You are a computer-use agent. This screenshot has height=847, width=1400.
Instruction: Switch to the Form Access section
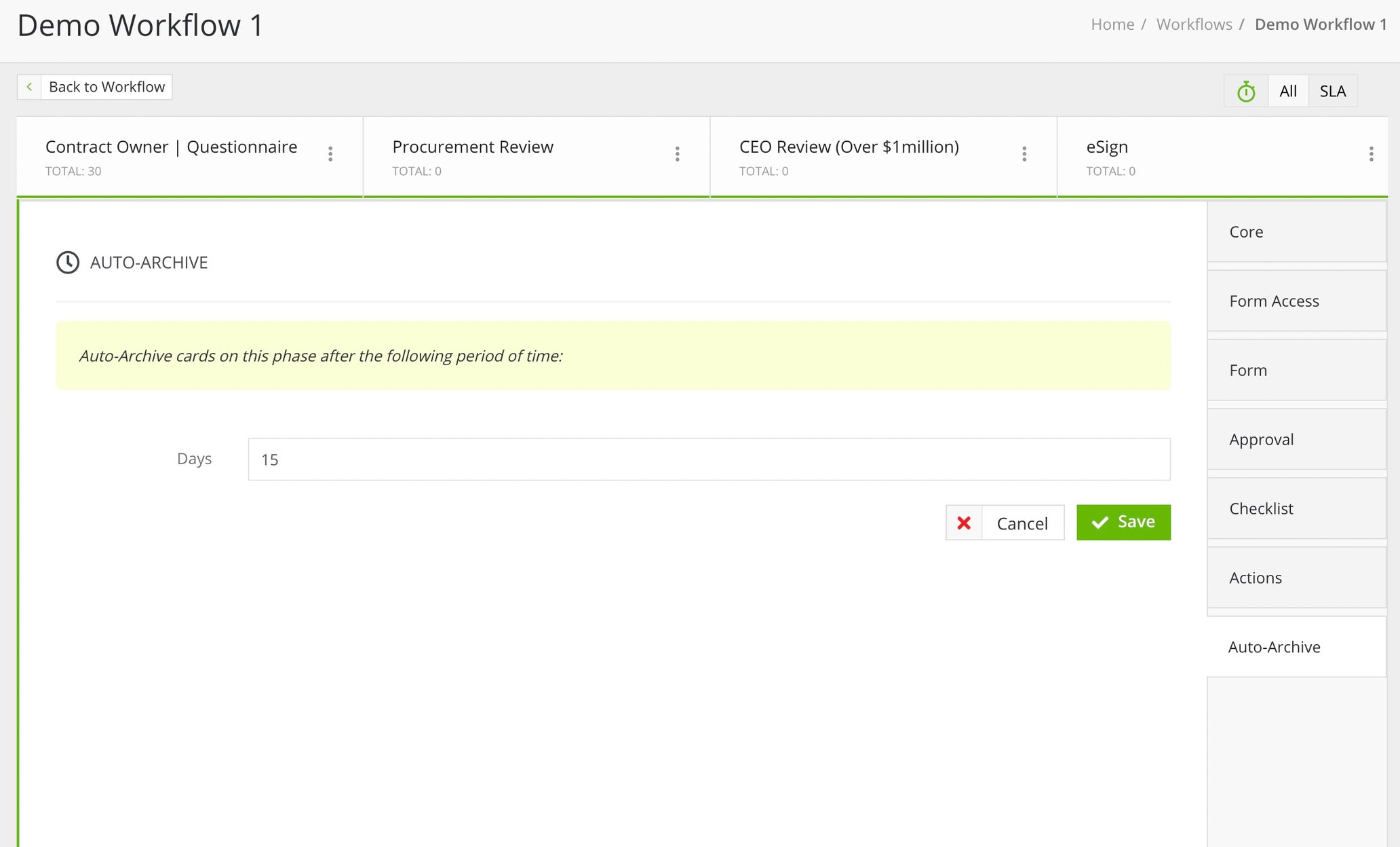pos(1296,301)
